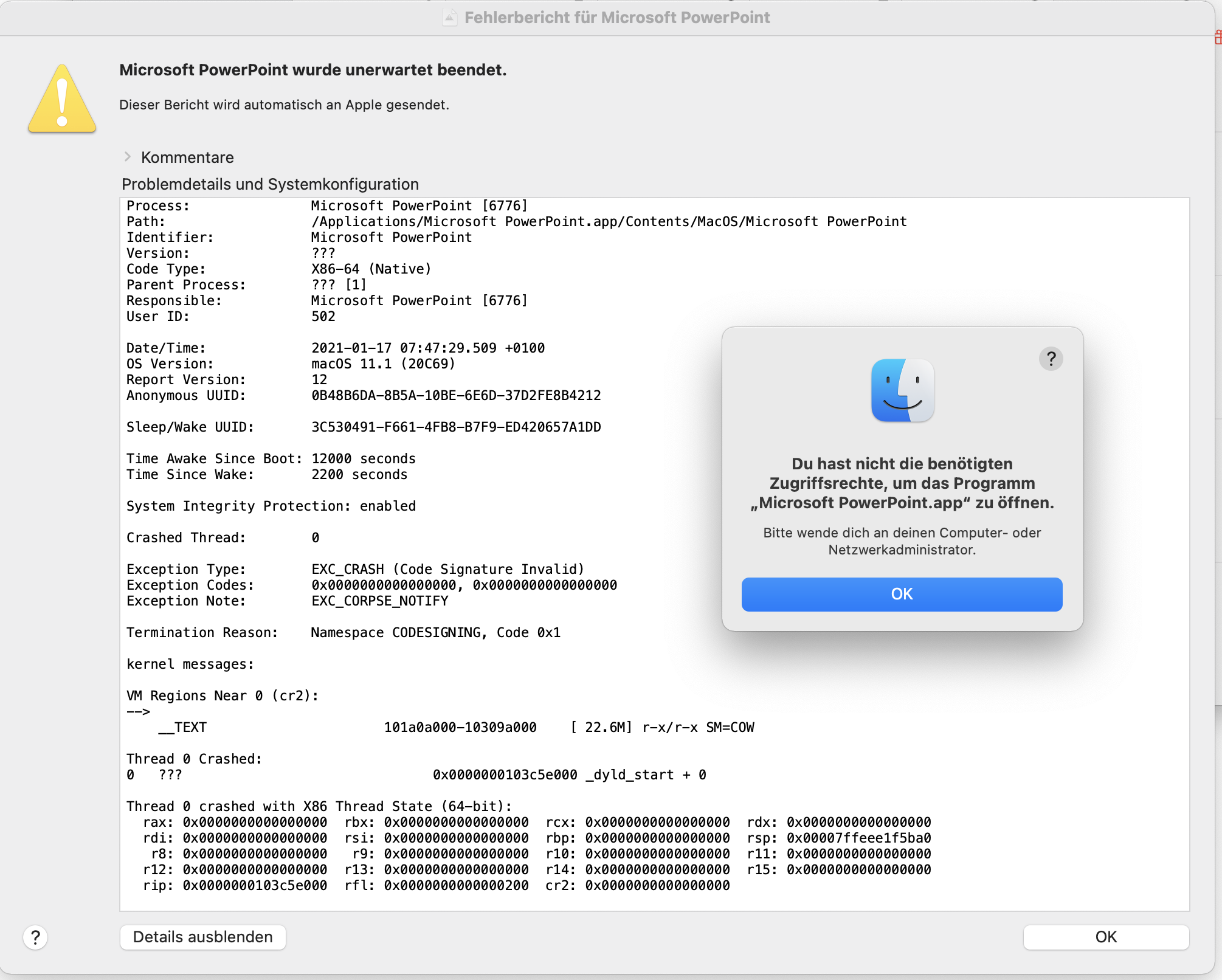Expand the Kommentare disclosure chevron
This screenshot has height=980, width=1222.
click(127, 157)
